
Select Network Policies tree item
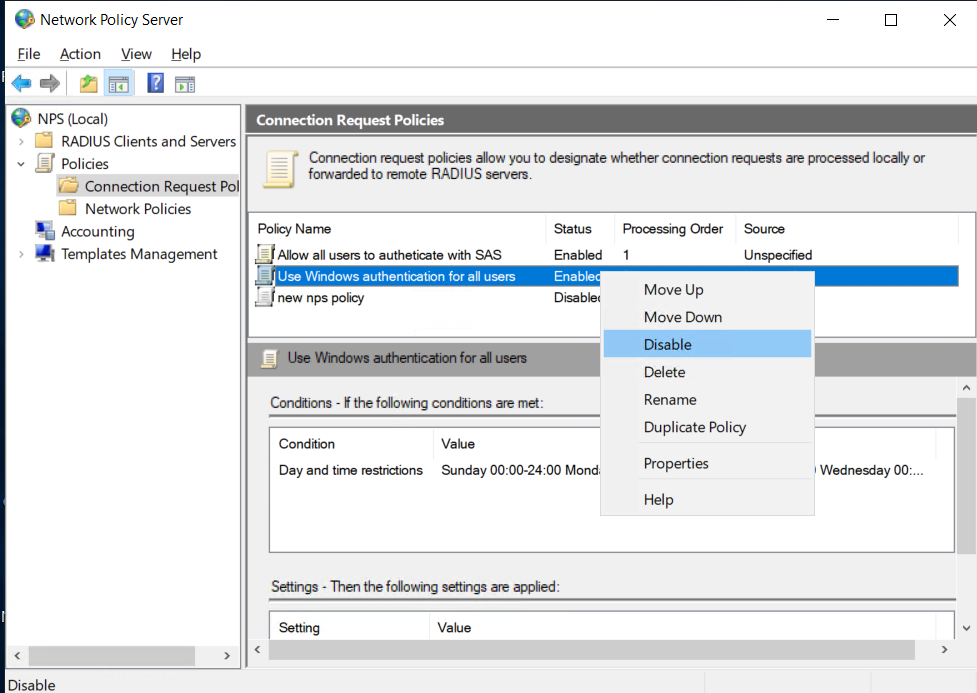pos(138,209)
